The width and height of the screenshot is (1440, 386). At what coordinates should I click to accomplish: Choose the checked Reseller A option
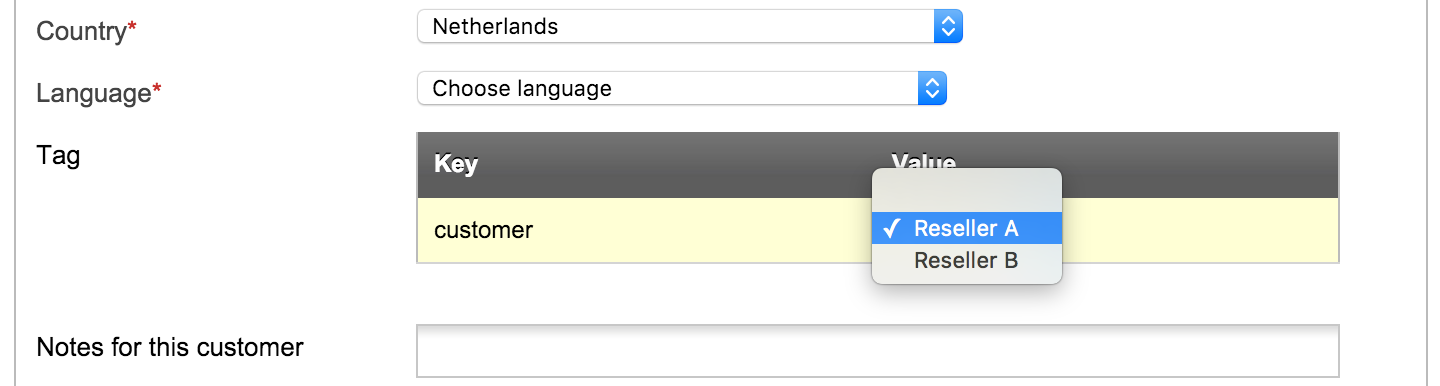tap(966, 228)
